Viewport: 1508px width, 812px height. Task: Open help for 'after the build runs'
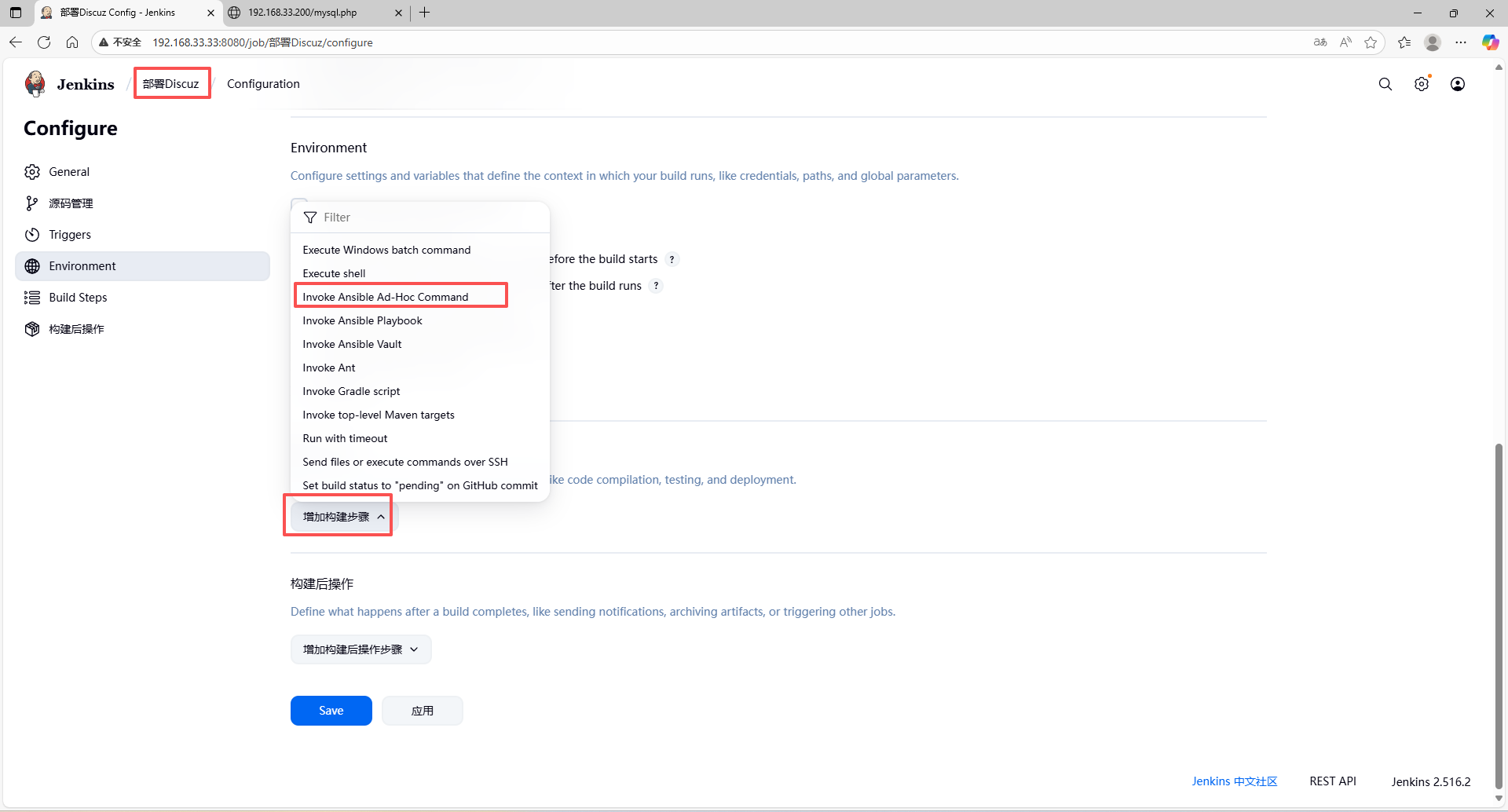[x=656, y=286]
